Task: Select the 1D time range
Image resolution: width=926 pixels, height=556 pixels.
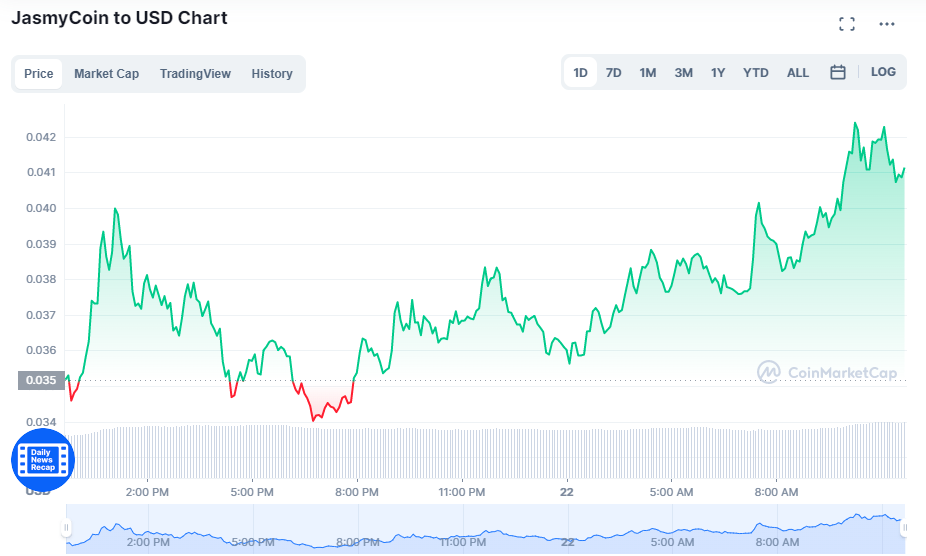Action: pyautogui.click(x=580, y=73)
